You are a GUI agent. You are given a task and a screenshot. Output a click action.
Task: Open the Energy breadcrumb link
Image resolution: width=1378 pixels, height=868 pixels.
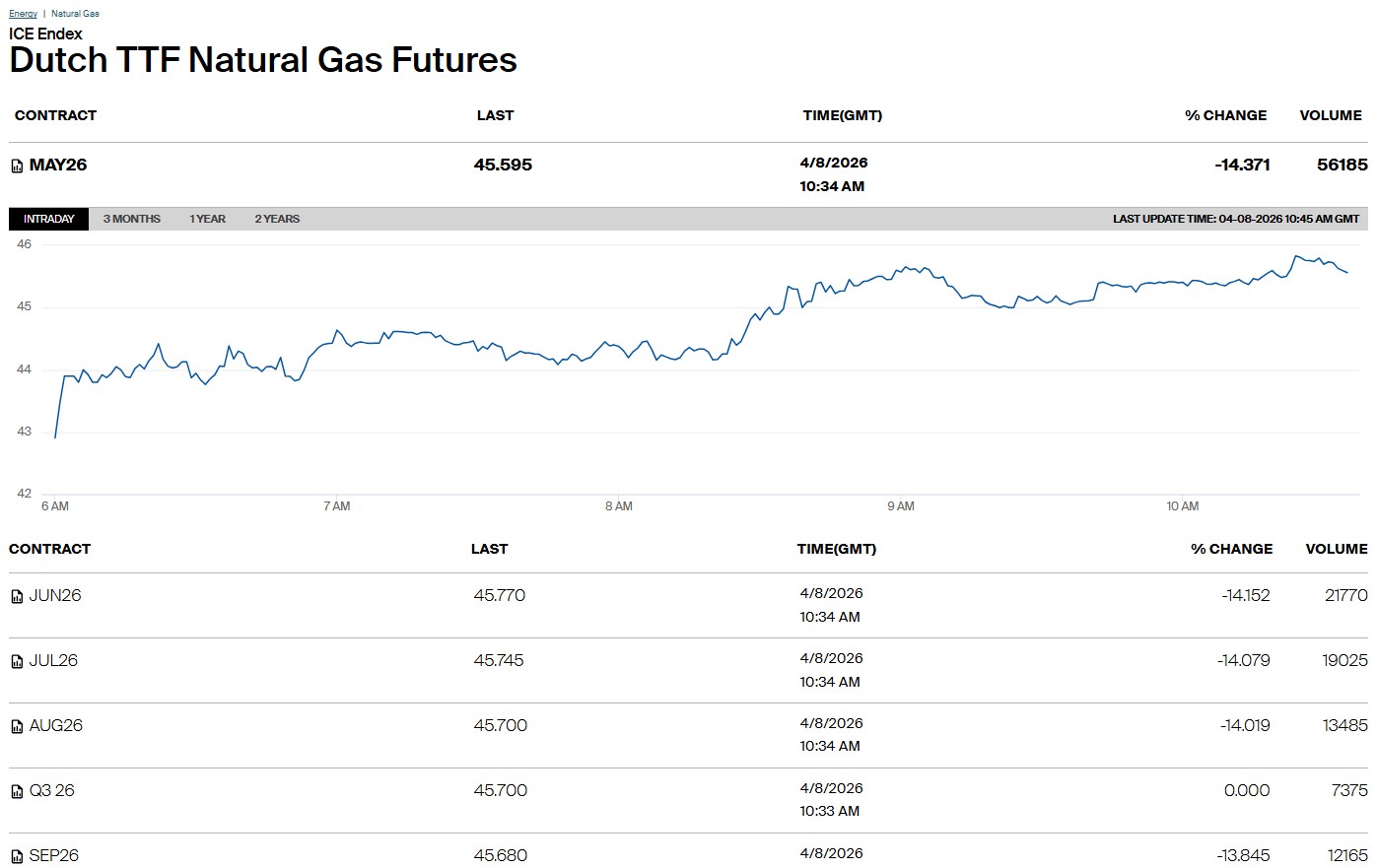[x=23, y=14]
